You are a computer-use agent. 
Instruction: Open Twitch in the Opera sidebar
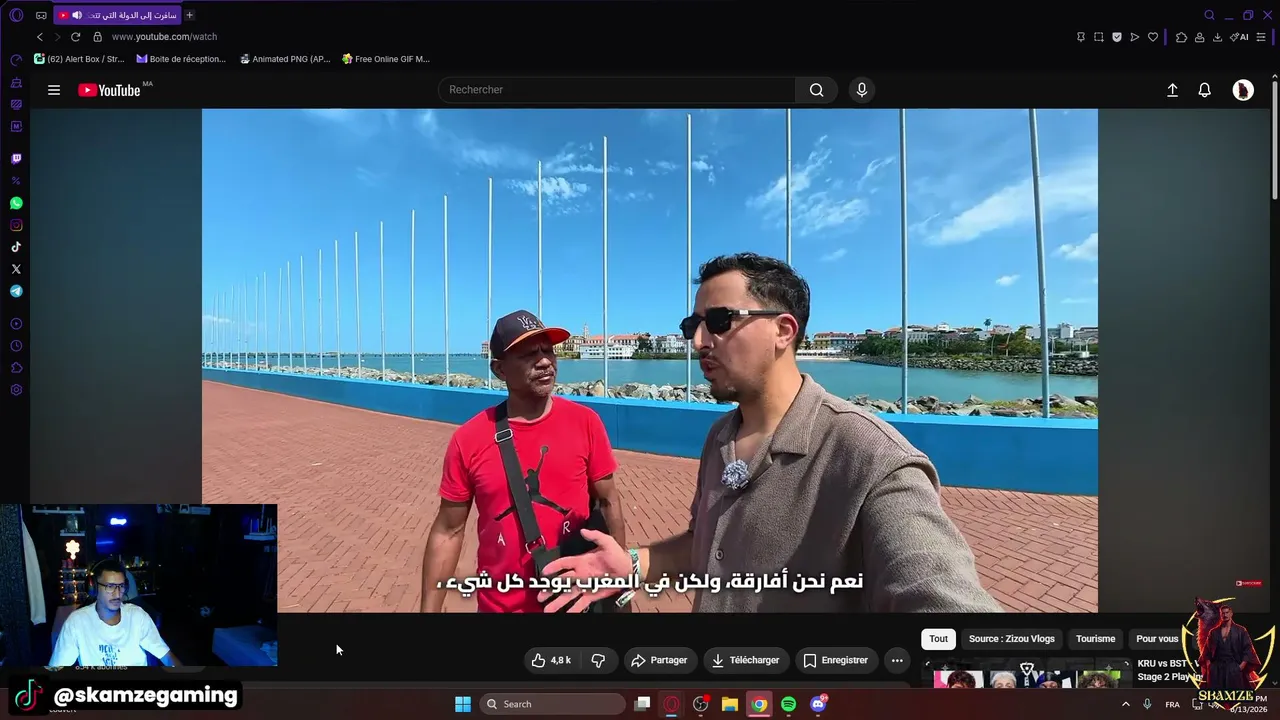pos(16,159)
